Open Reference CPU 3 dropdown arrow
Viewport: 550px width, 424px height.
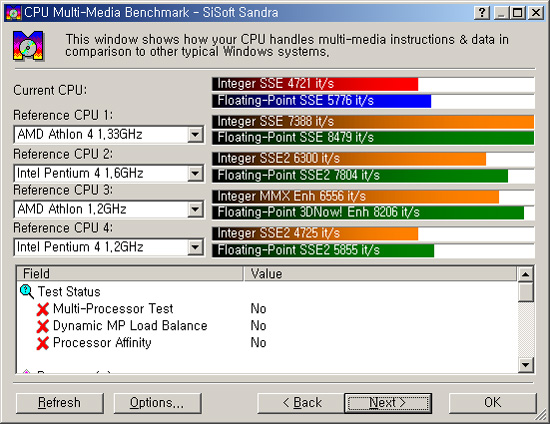click(x=195, y=210)
